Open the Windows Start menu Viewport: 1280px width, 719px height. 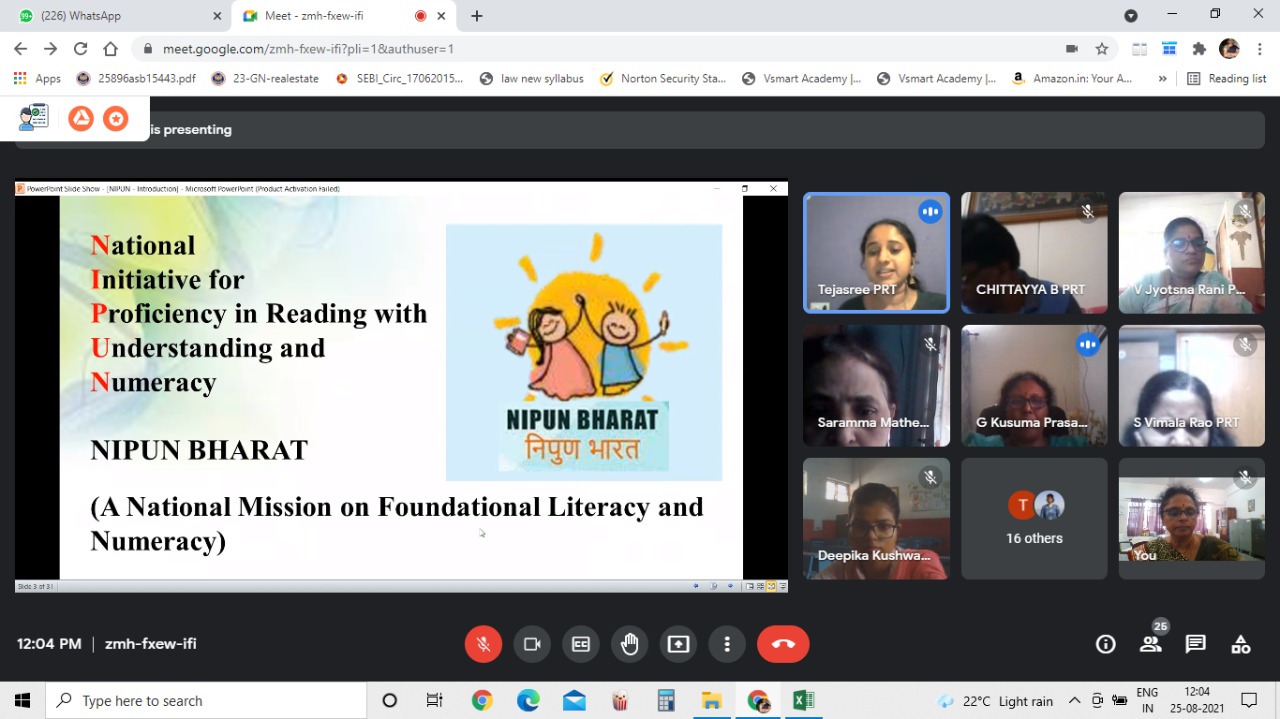coord(22,701)
